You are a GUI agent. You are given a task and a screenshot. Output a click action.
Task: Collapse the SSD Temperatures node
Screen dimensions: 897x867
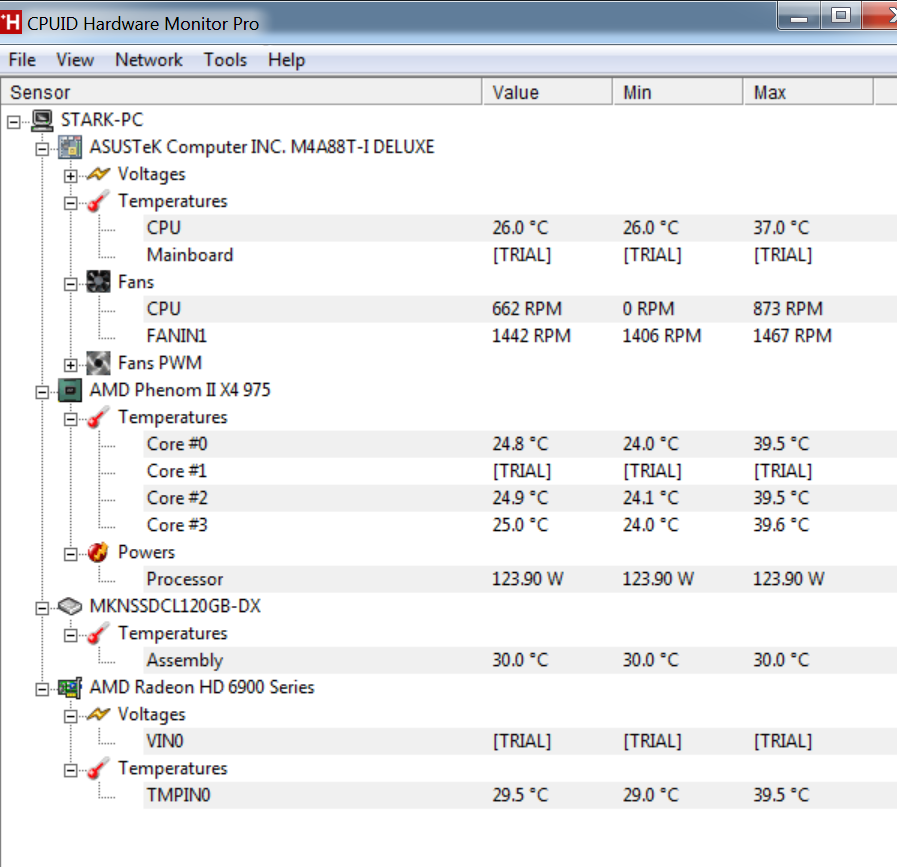pos(70,635)
